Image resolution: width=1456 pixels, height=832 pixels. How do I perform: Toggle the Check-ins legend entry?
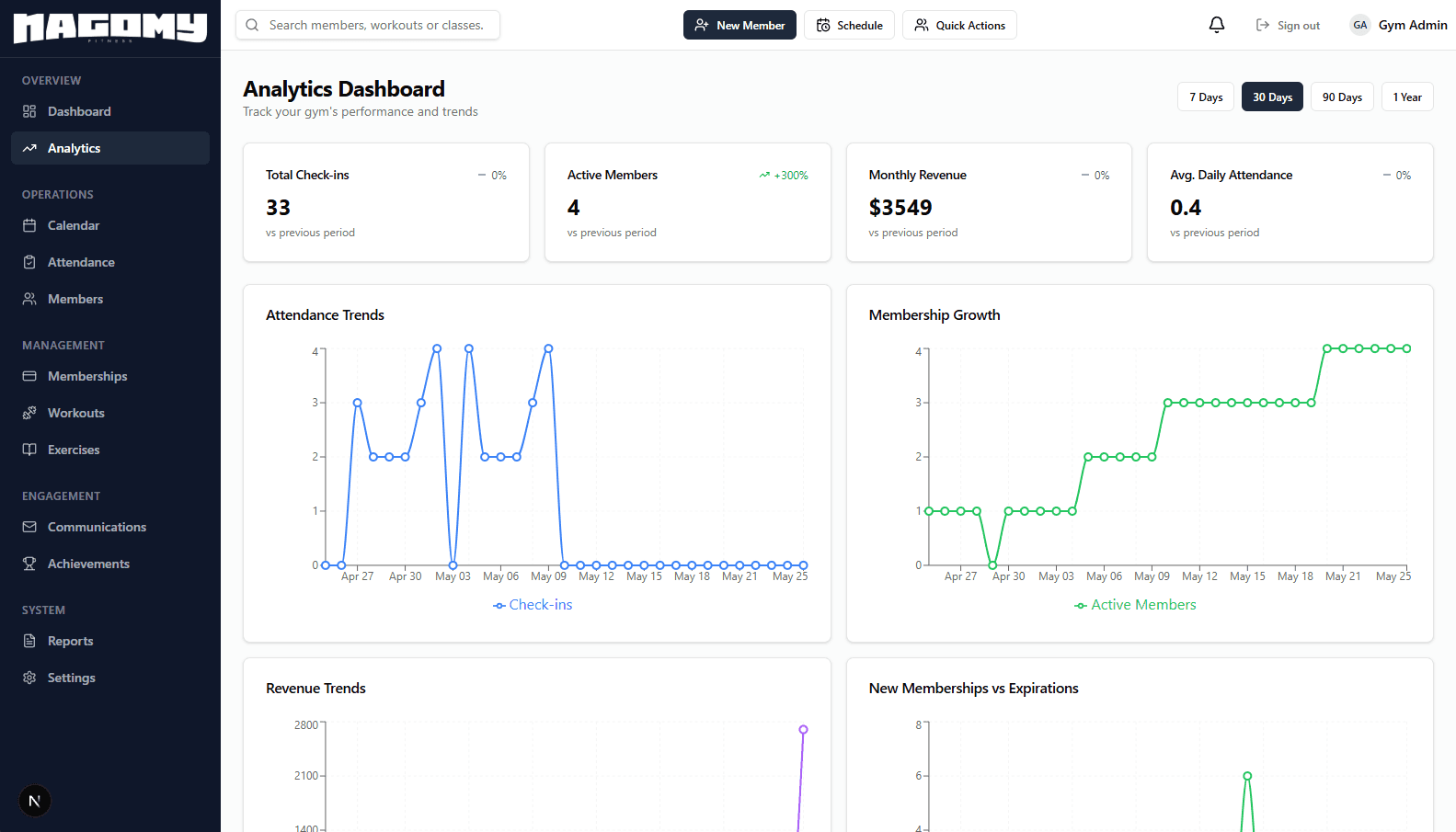(533, 605)
